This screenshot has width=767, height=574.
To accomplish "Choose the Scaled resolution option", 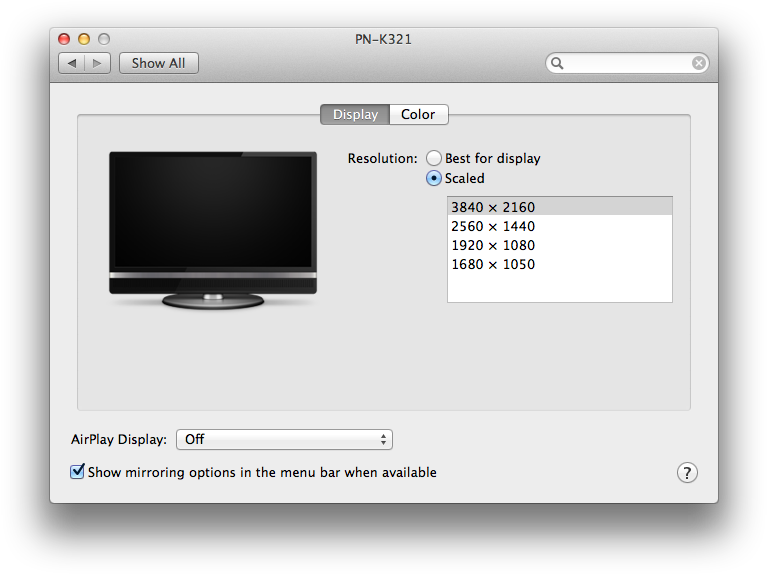I will click(433, 178).
